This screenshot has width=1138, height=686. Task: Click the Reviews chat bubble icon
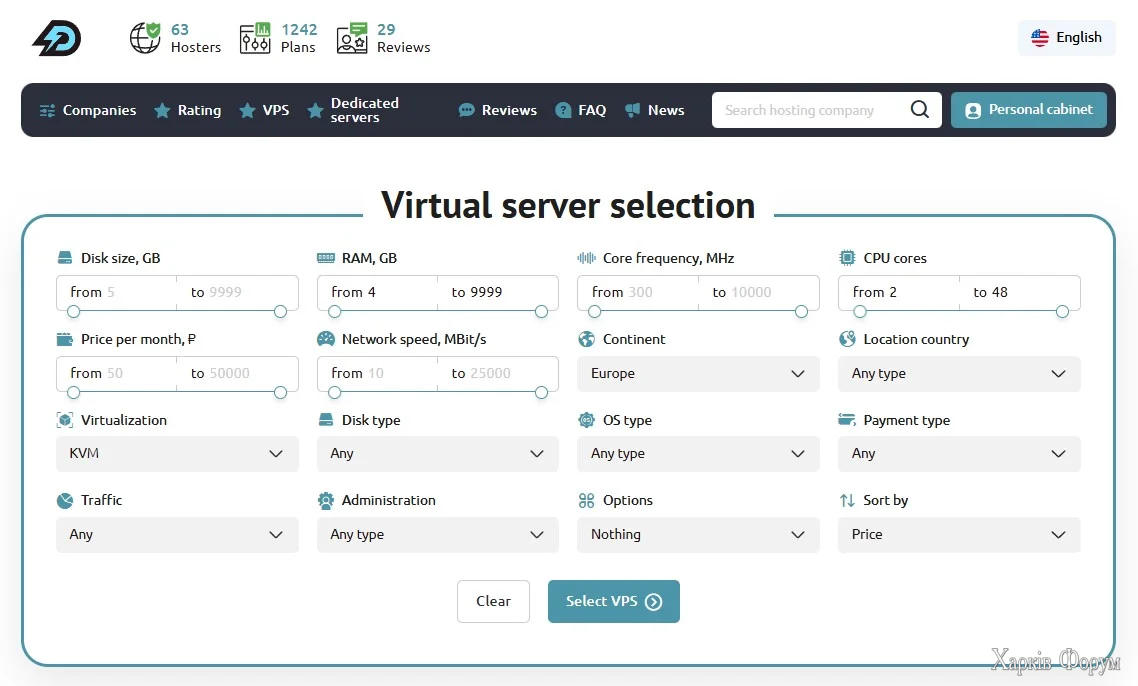466,110
